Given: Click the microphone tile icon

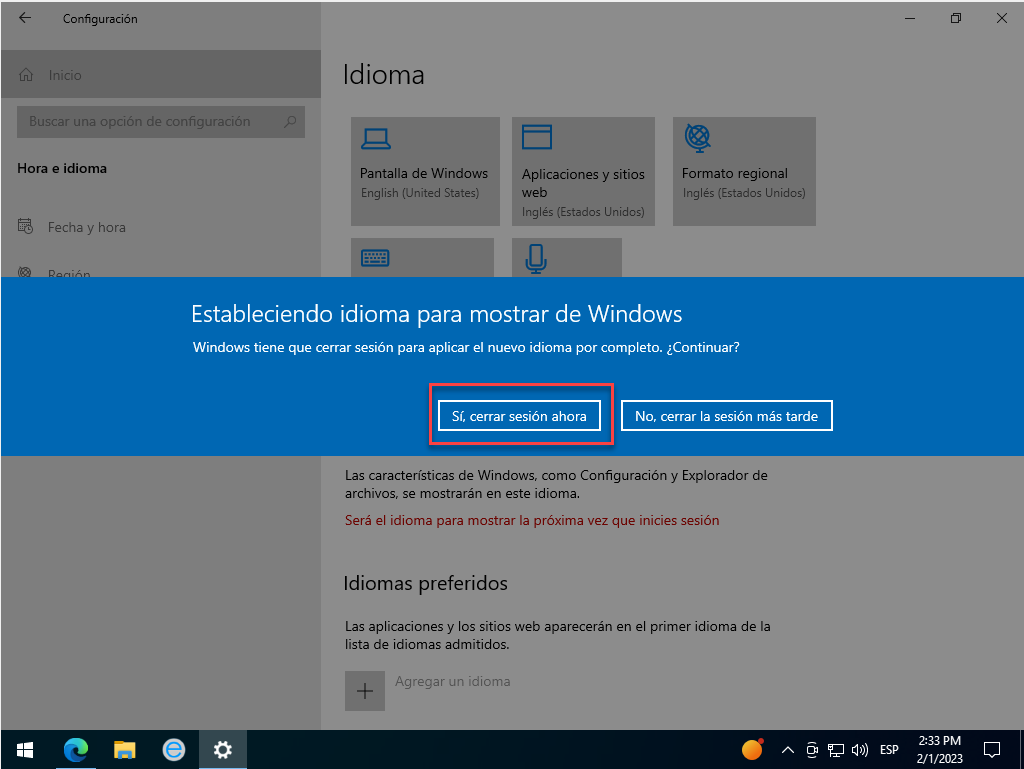Looking at the screenshot, I should point(536,259).
